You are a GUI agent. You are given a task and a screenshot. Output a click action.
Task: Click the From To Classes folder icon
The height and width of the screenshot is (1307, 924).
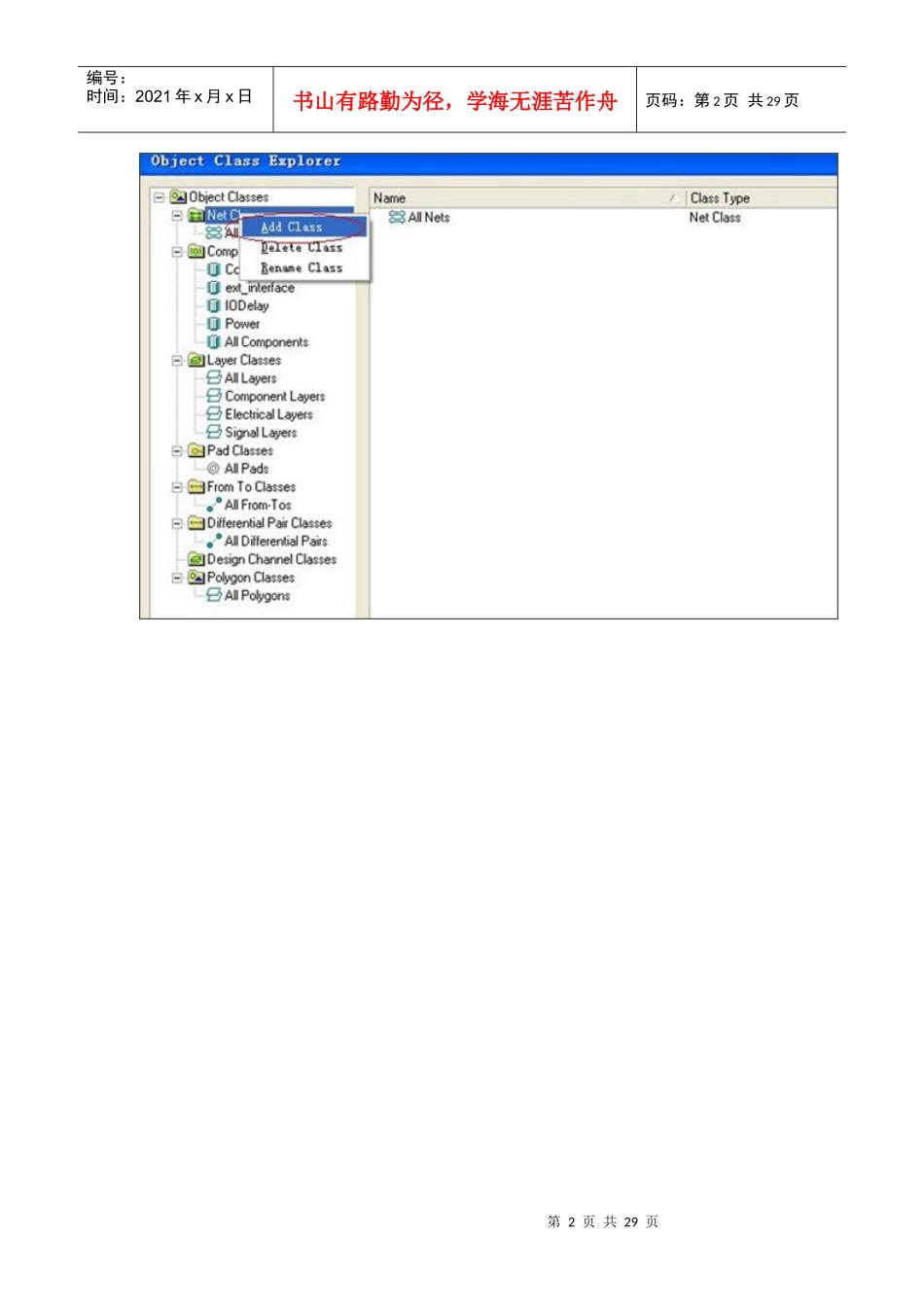point(196,486)
